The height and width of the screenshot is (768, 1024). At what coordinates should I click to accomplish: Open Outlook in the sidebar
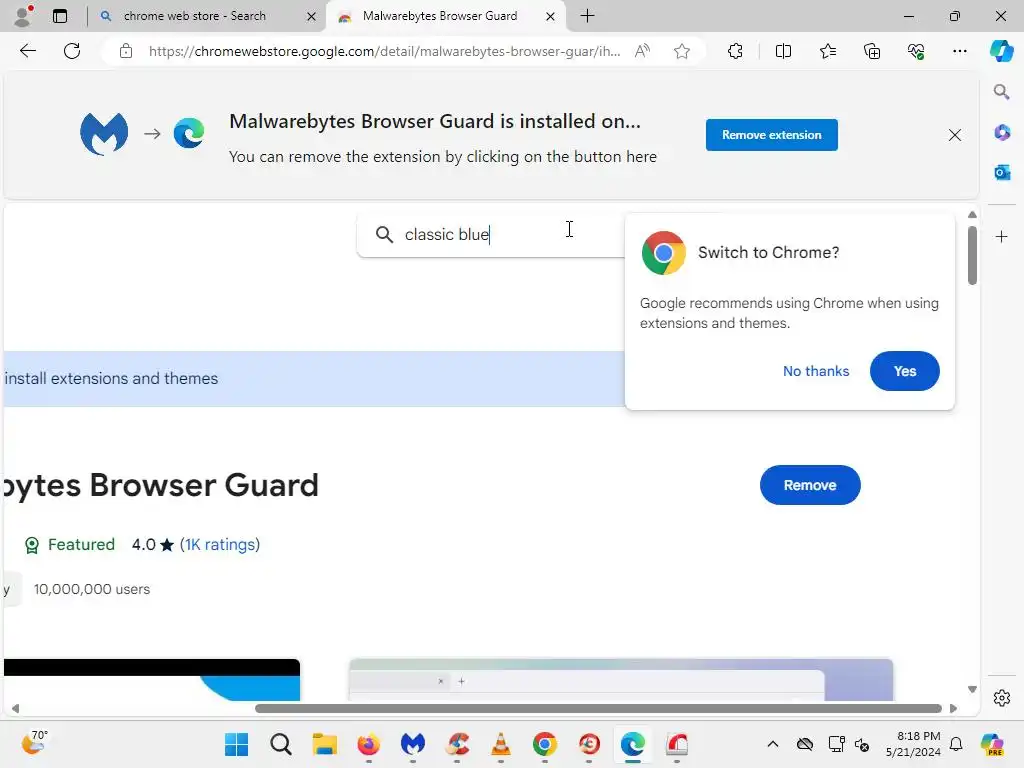(1002, 172)
